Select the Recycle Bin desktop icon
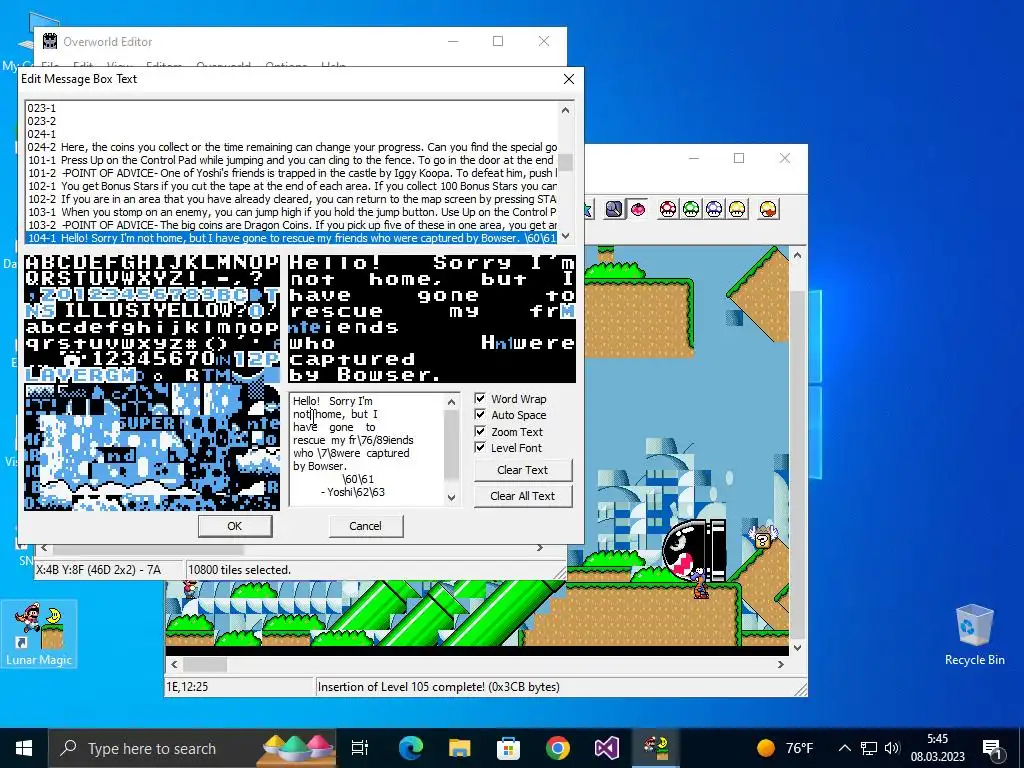Viewport: 1024px width, 768px height. [974, 635]
